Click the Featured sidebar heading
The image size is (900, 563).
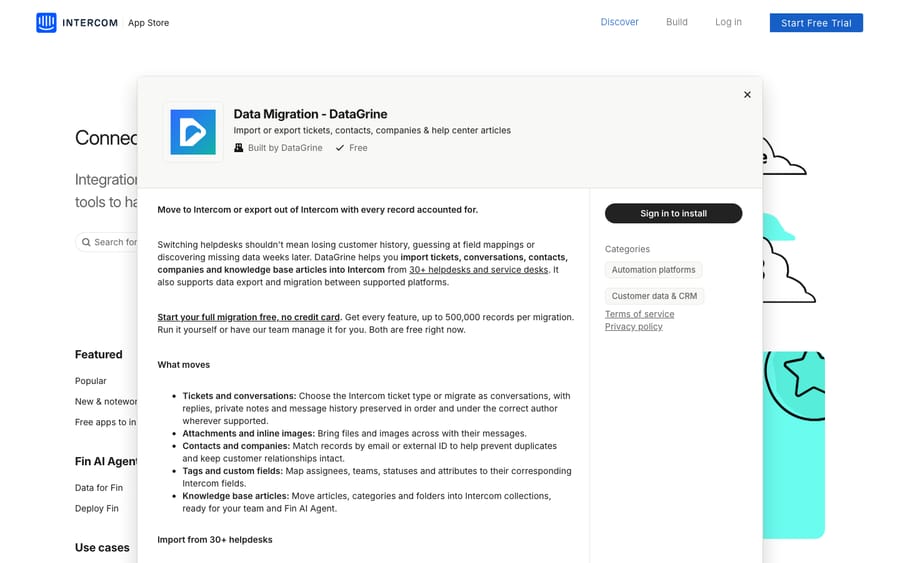(x=98, y=355)
